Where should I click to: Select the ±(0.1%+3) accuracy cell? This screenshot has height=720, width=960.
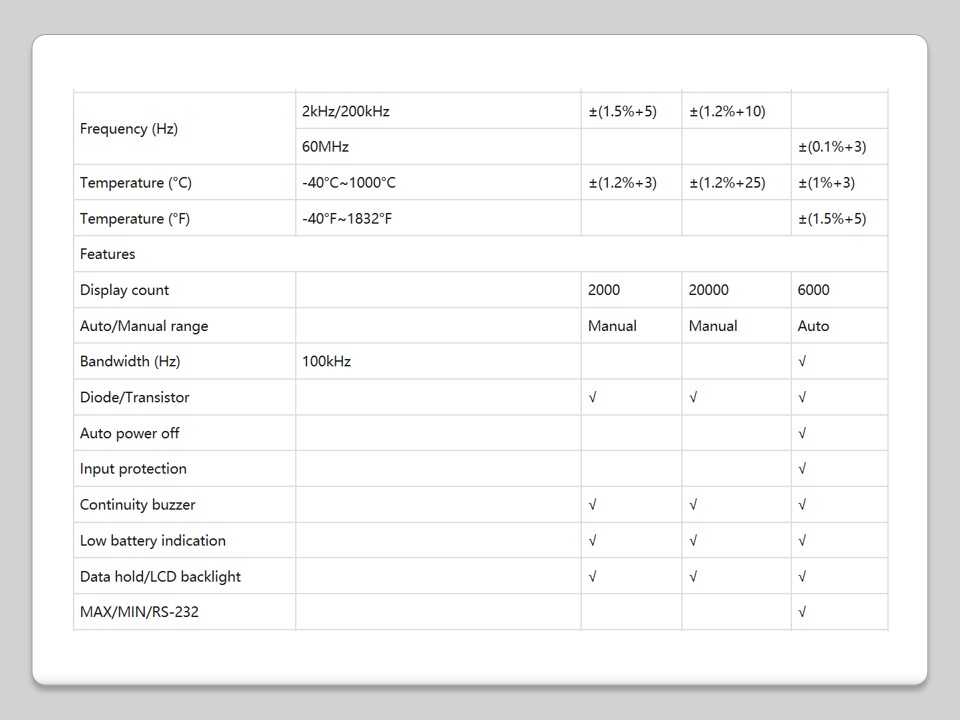click(x=832, y=147)
